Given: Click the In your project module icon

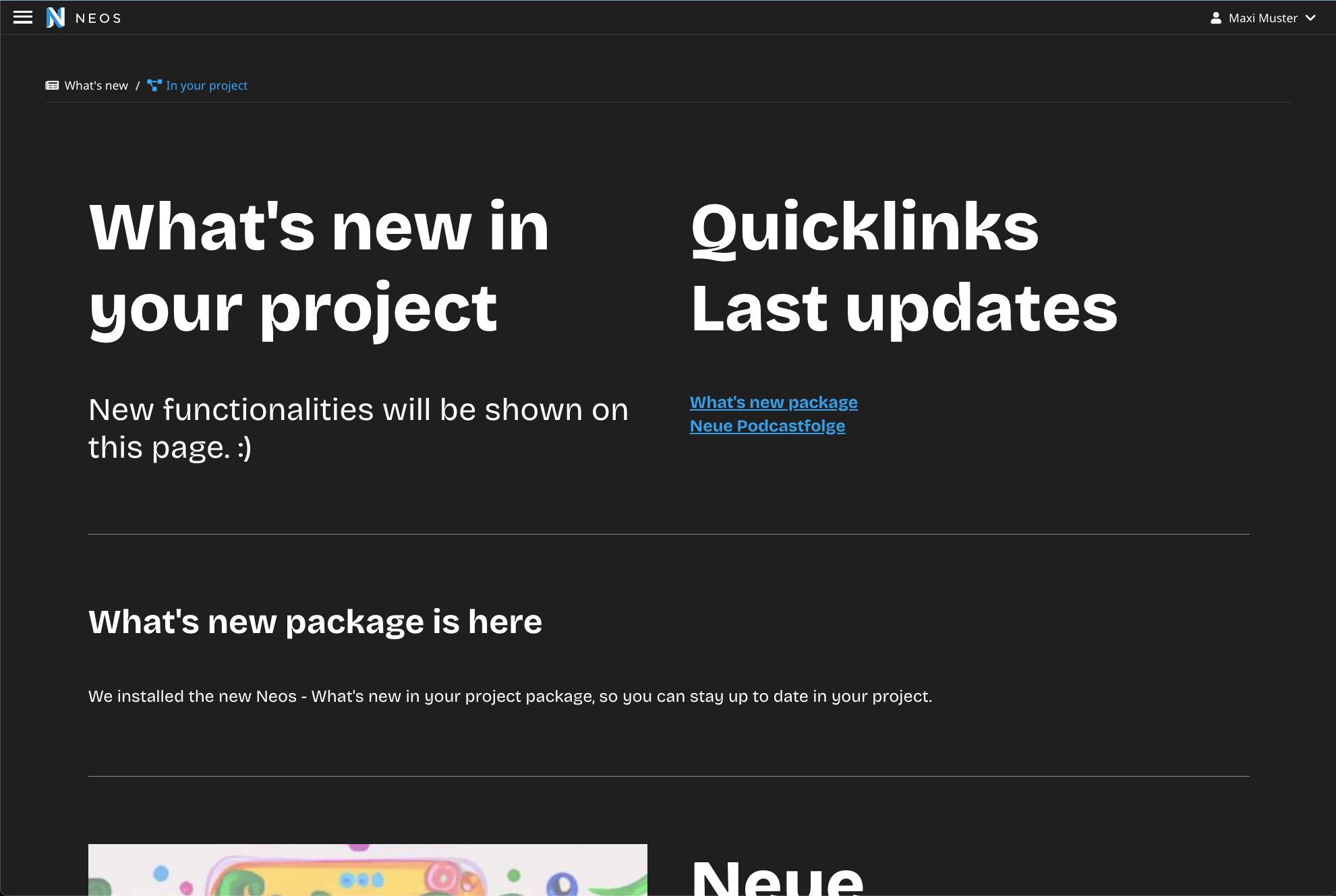Looking at the screenshot, I should 154,86.
